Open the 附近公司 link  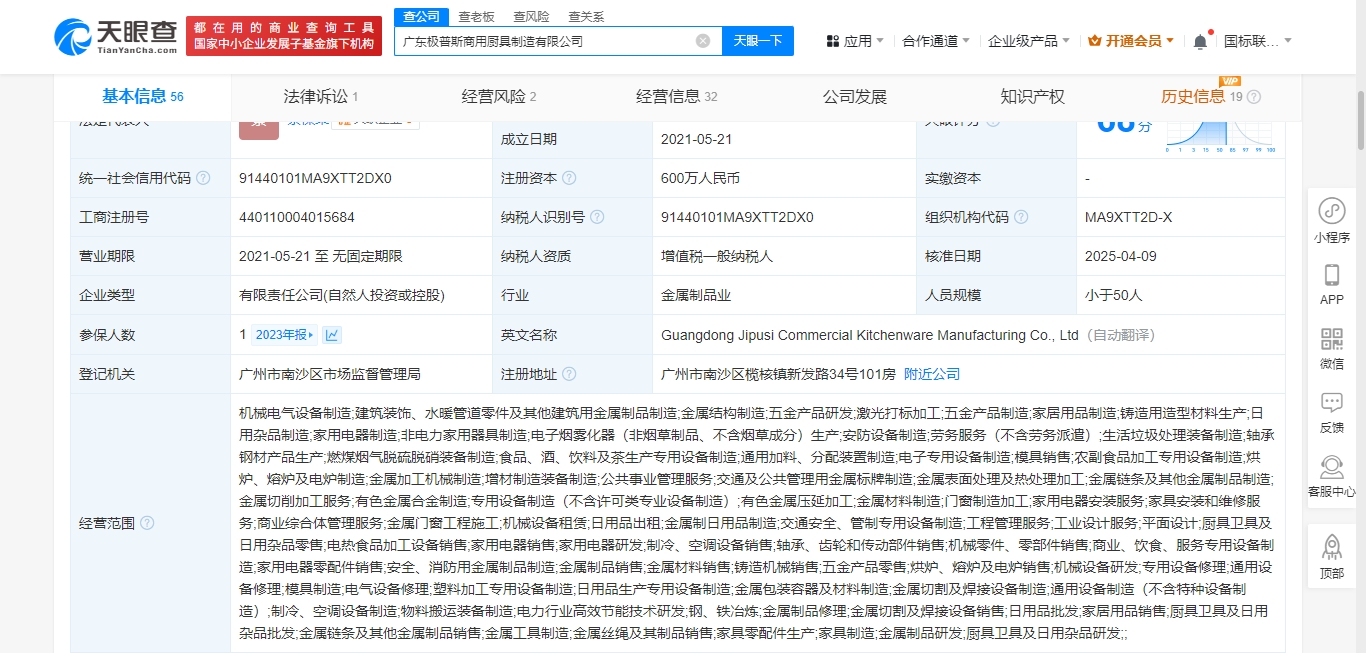932,374
